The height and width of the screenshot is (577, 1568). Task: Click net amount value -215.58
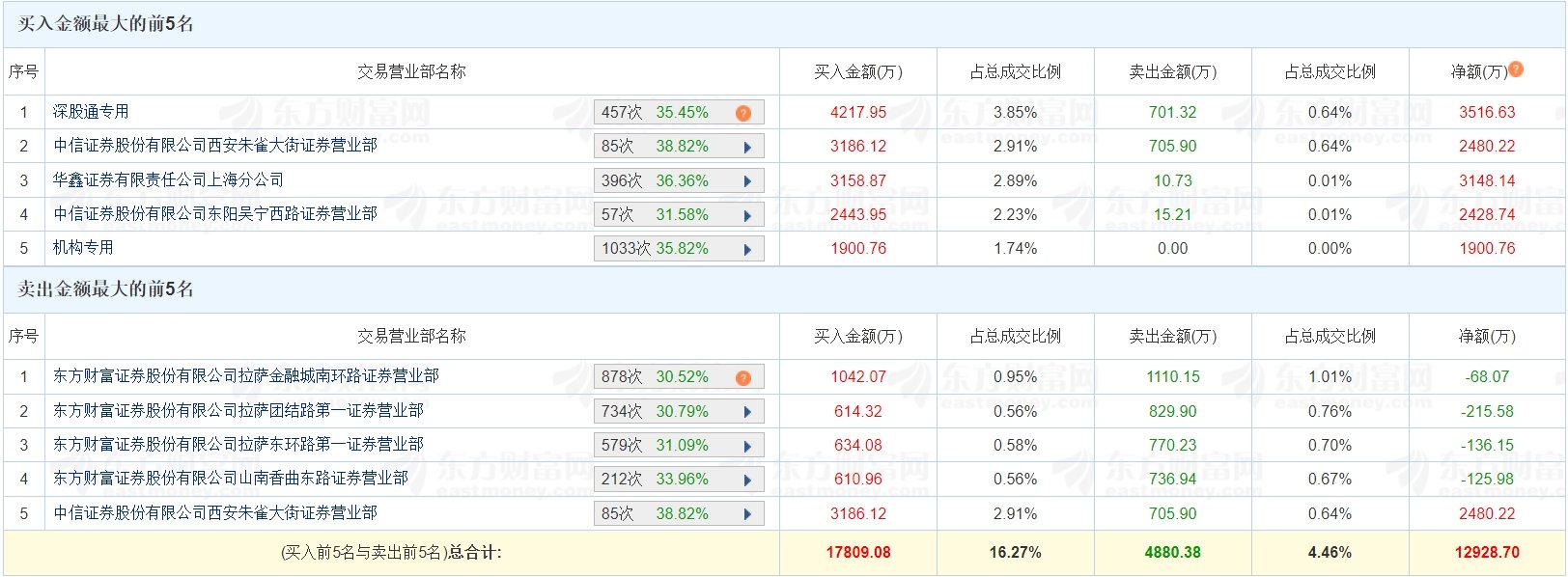coord(1487,412)
